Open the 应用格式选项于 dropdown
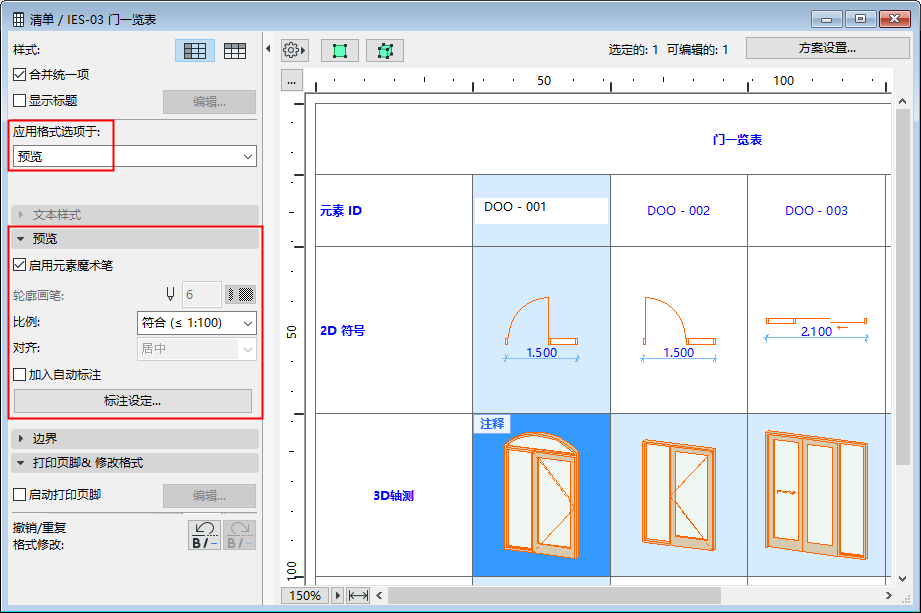This screenshot has height=613, width=921. pyautogui.click(x=135, y=156)
